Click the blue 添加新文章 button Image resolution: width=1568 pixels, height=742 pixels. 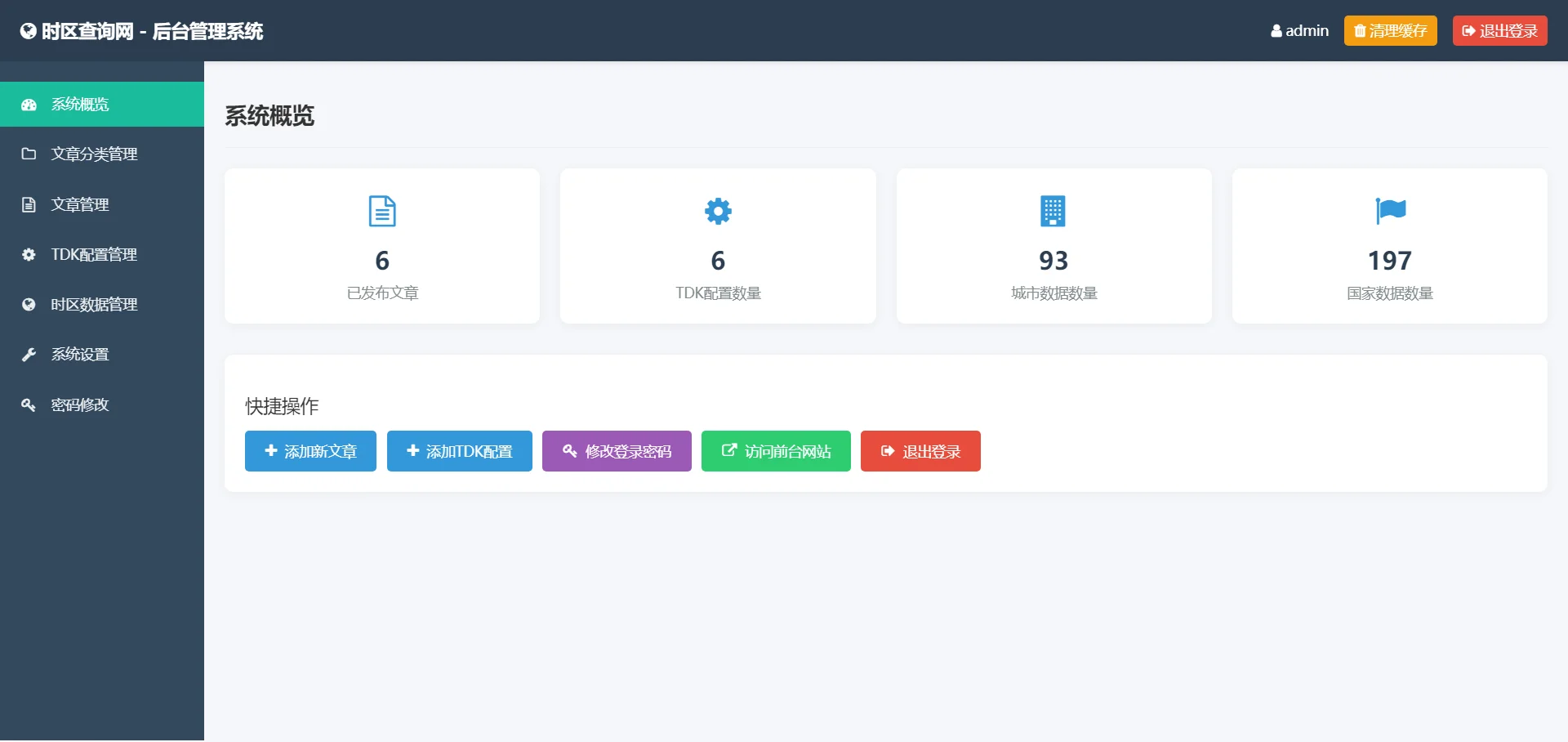[310, 451]
